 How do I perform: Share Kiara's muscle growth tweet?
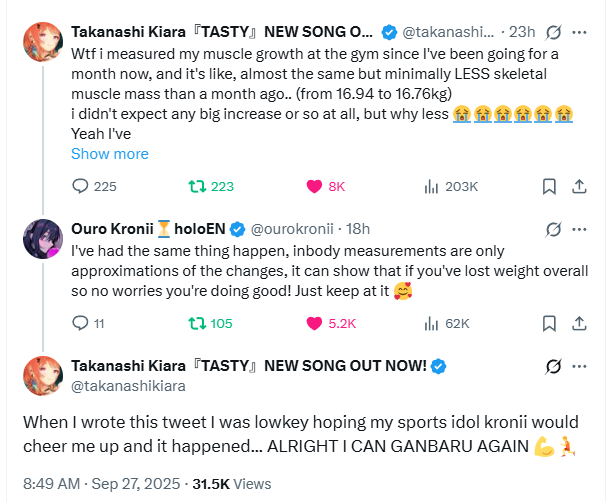coord(578,186)
